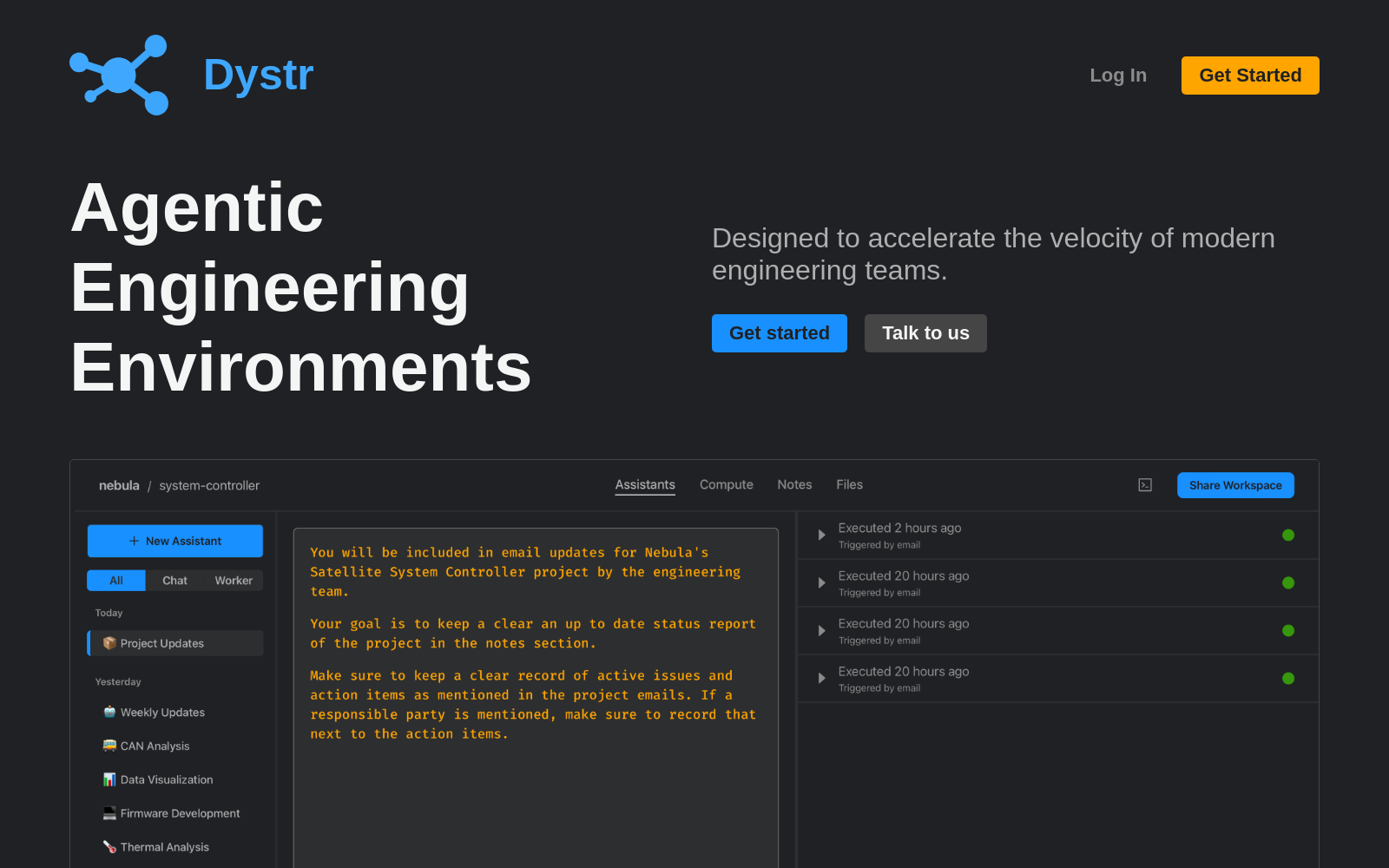
Task: Select the All filter
Action: point(116,581)
